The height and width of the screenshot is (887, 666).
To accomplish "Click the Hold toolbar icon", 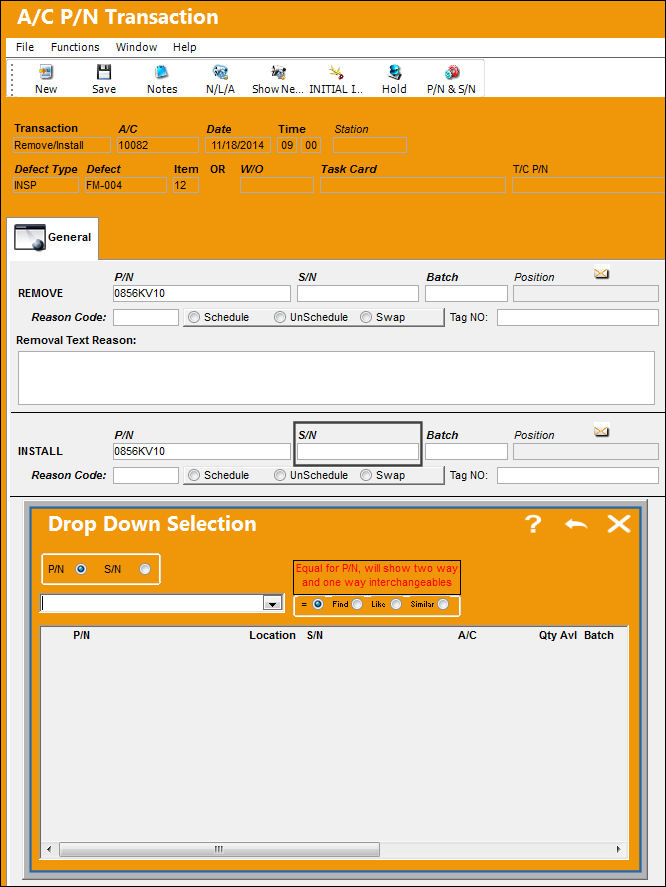I will pos(394,72).
